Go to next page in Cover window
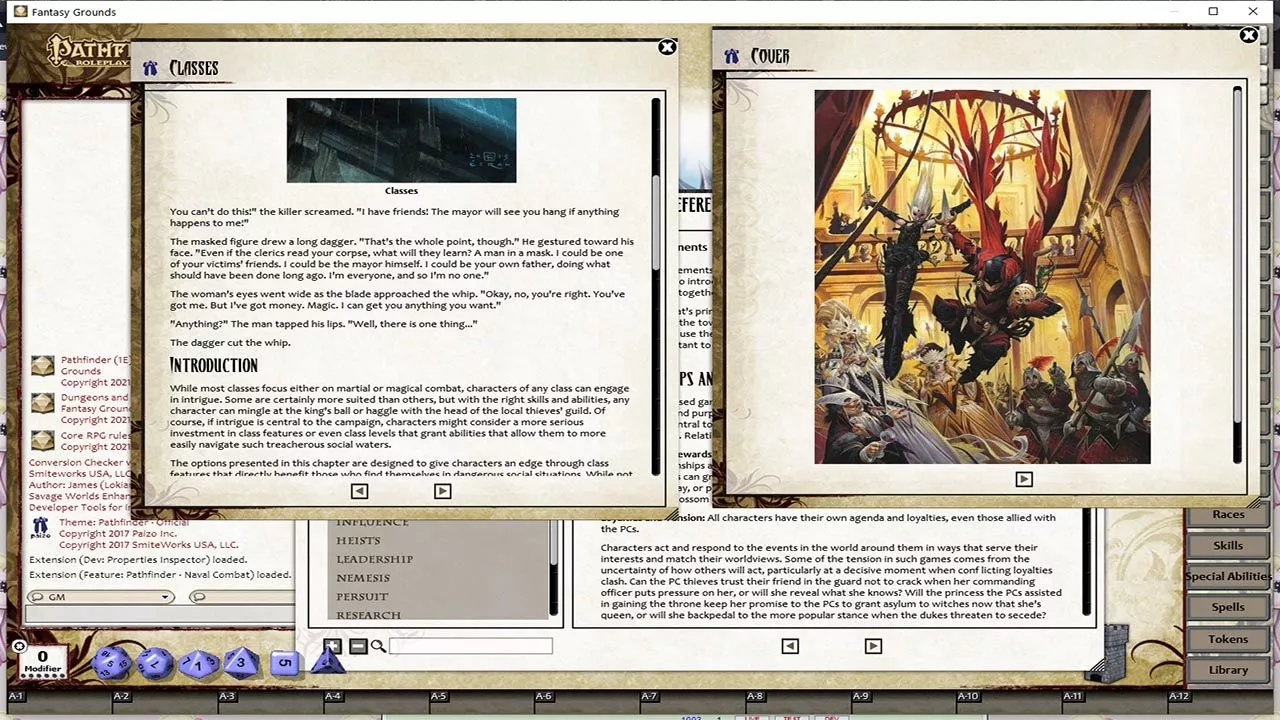The width and height of the screenshot is (1280, 720). (x=1023, y=479)
